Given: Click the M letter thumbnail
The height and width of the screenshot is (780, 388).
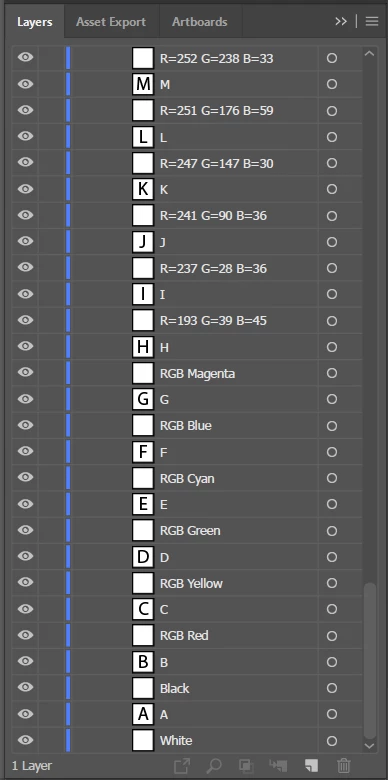Looking at the screenshot, I should pyautogui.click(x=143, y=85).
